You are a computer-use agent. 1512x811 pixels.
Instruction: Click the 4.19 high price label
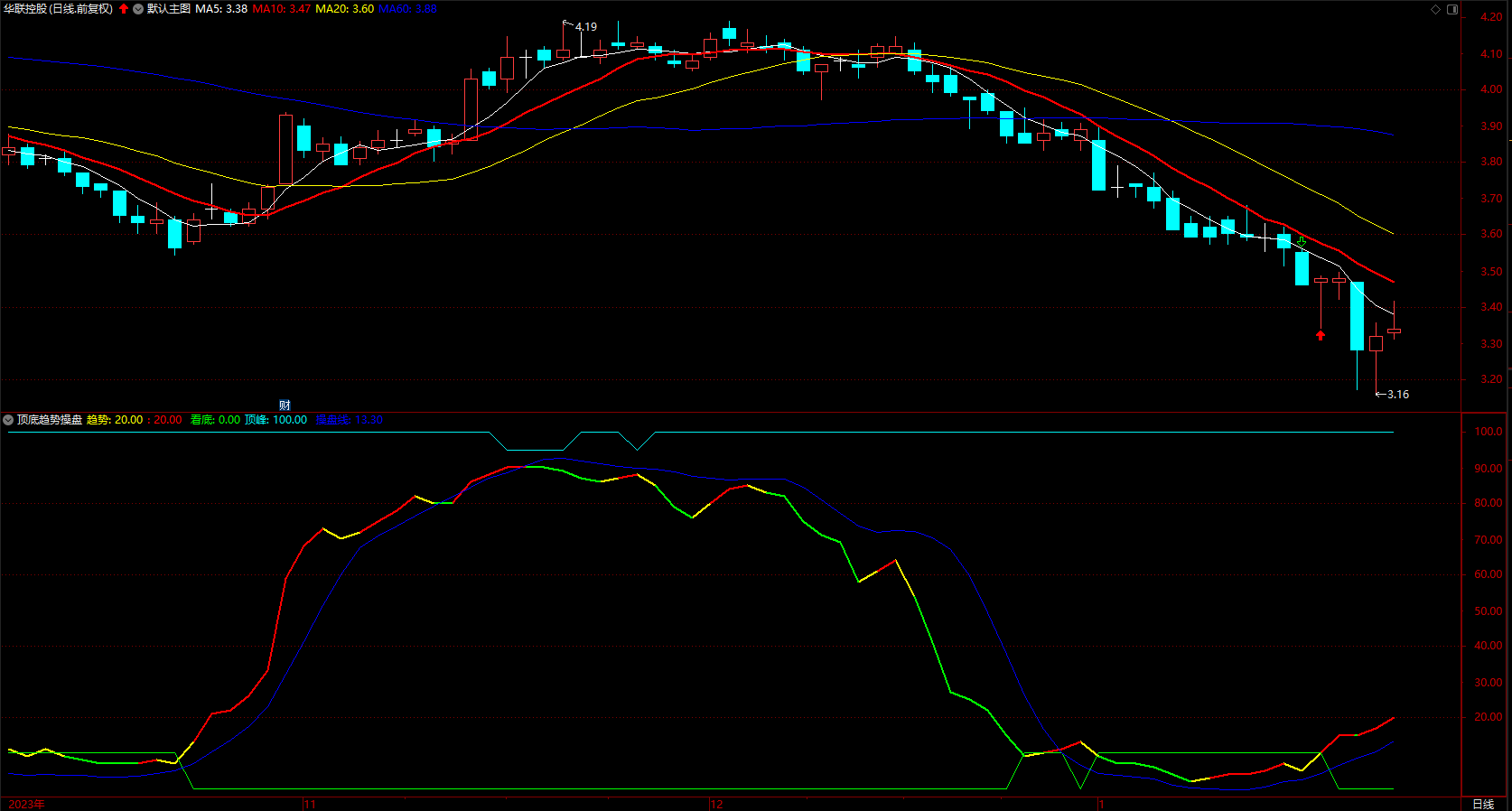[x=586, y=27]
